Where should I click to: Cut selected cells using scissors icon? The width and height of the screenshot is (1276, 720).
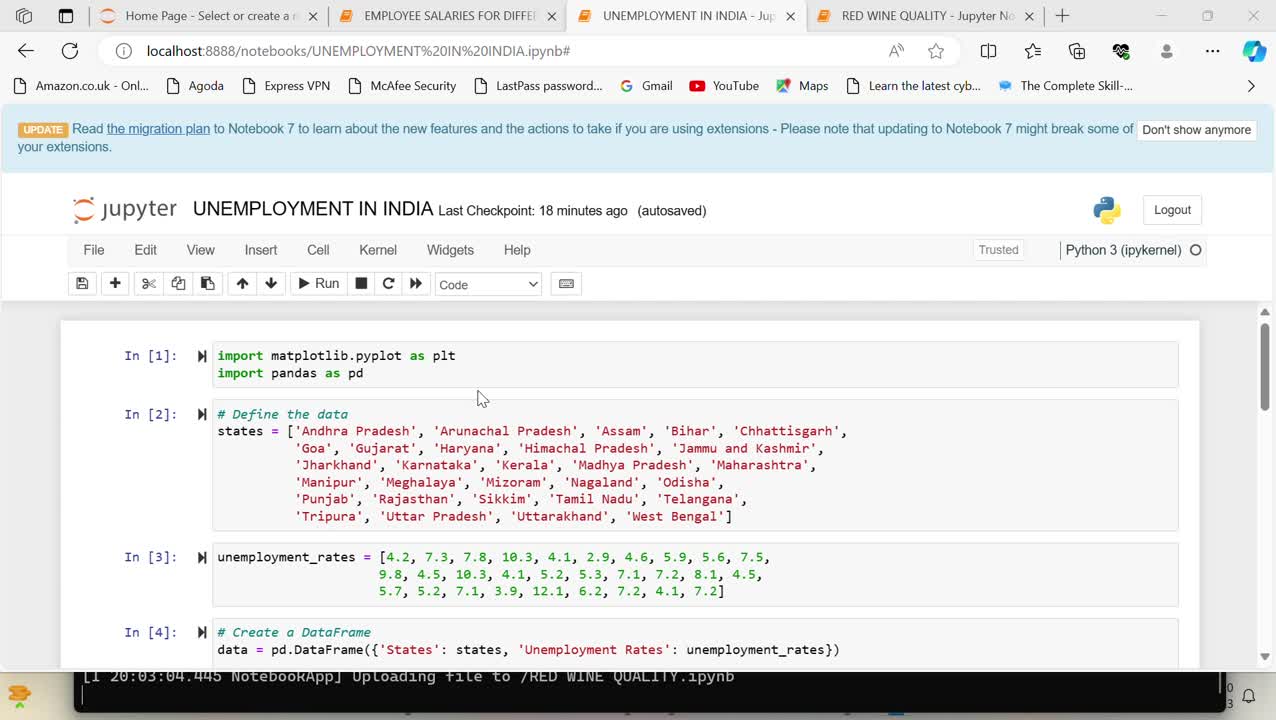pos(149,284)
